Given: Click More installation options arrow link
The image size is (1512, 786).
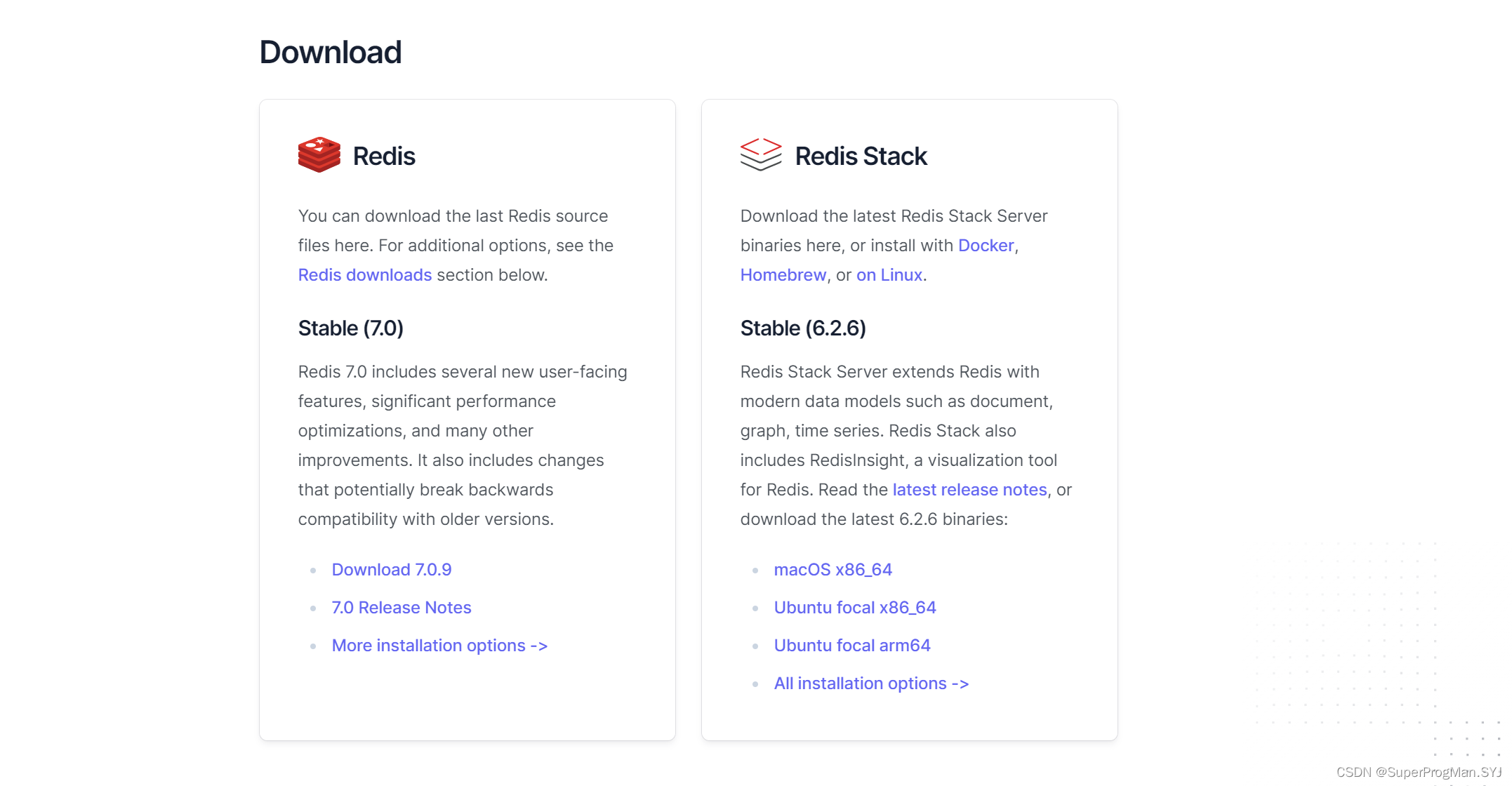Looking at the screenshot, I should pos(439,646).
